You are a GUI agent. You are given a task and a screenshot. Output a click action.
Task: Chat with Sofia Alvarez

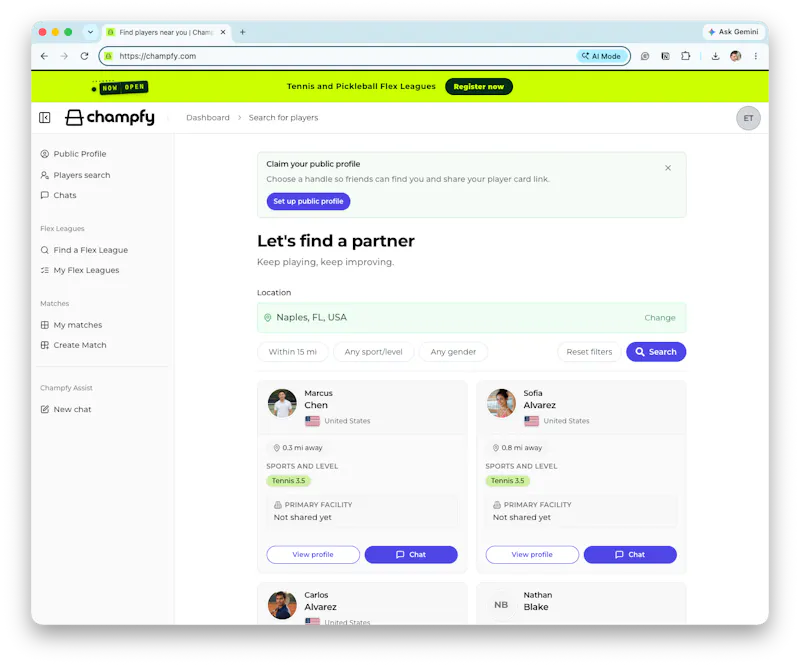click(x=630, y=555)
